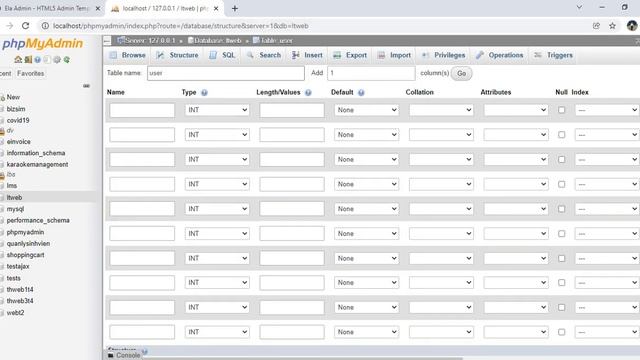Screen dimensions: 640x360
Task: Open the Operations tab
Action: pos(500,55)
